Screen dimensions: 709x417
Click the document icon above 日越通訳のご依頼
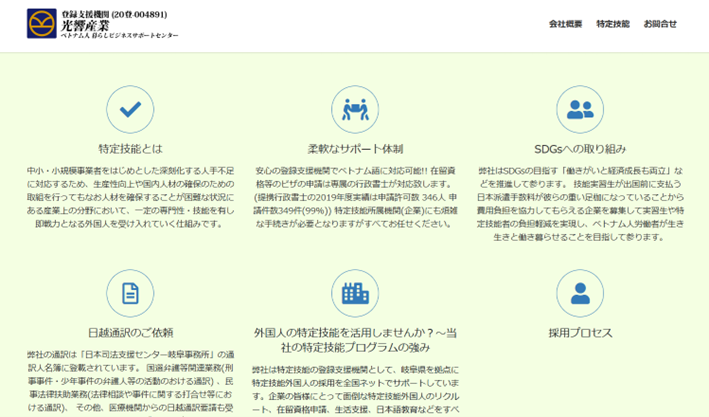130,293
